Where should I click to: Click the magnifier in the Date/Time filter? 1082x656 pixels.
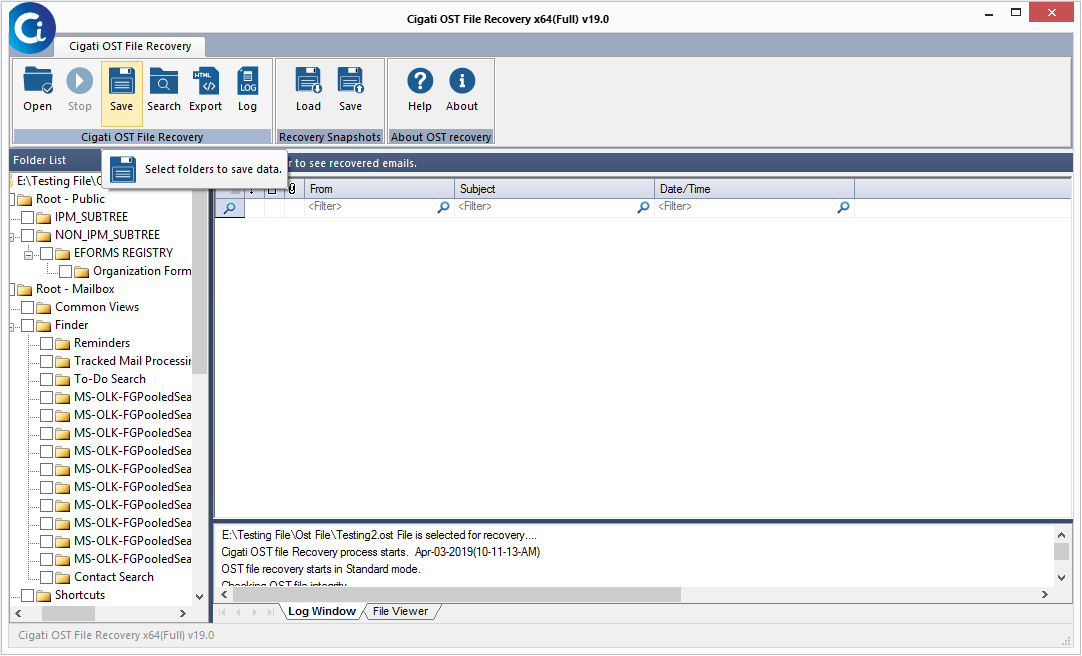[843, 207]
